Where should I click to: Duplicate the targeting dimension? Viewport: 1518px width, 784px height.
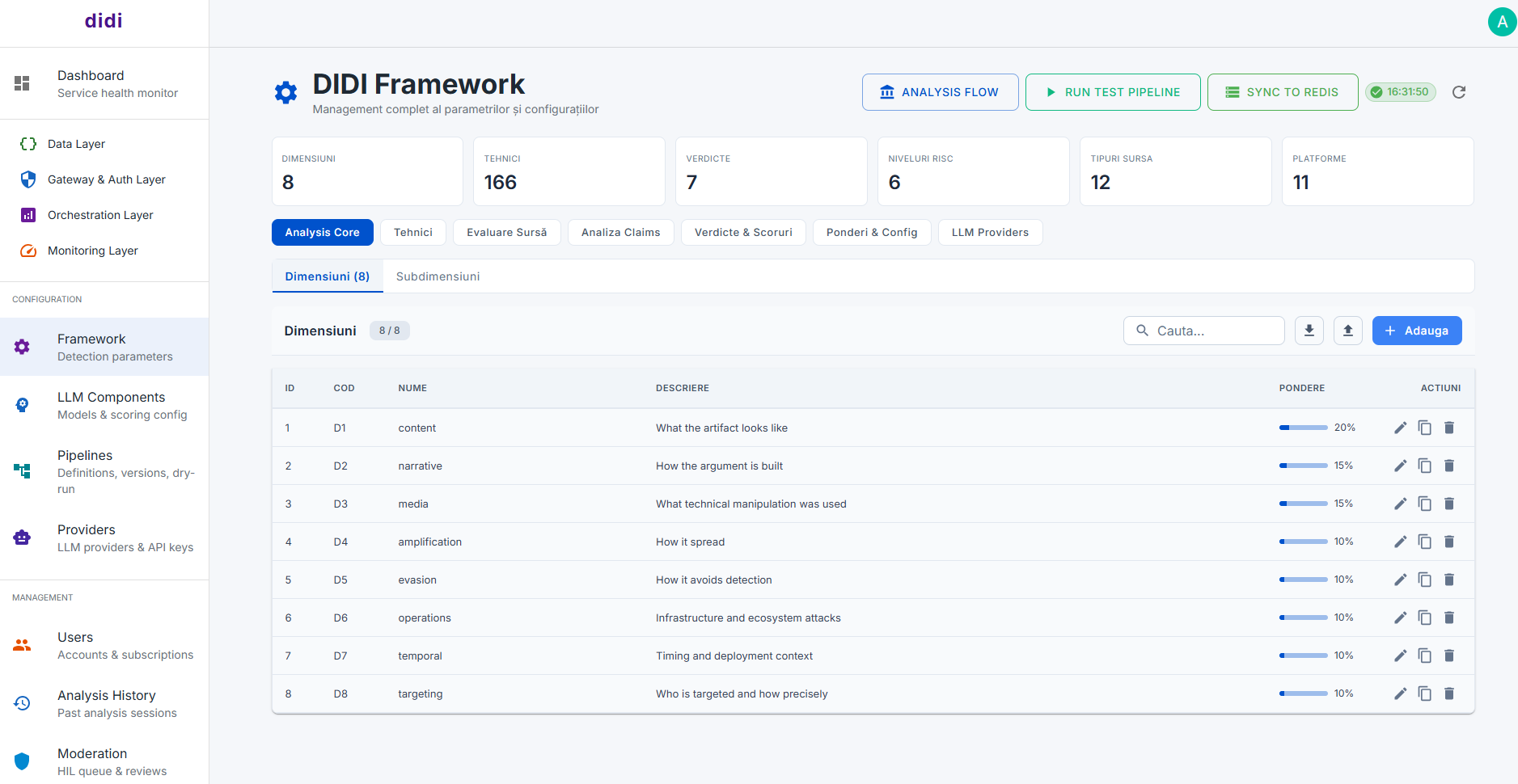click(1425, 693)
